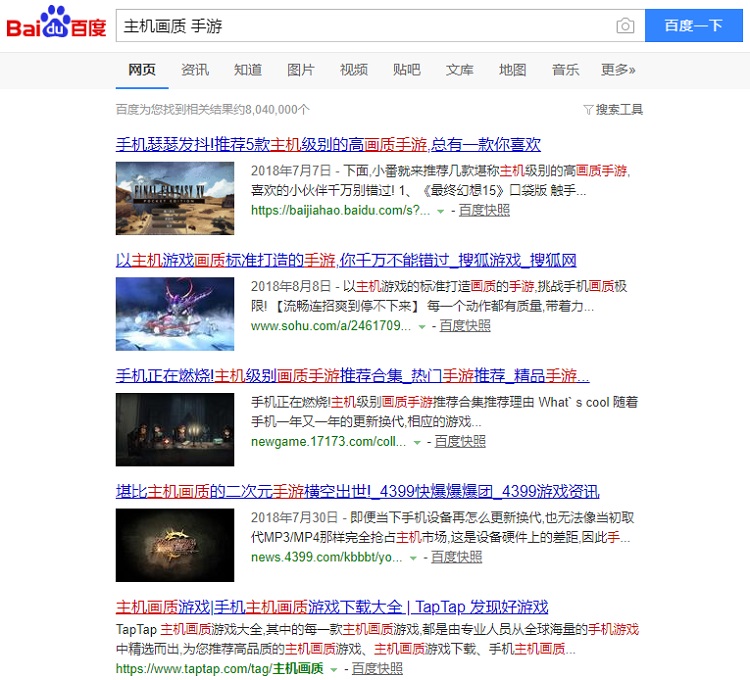Open 百度快照 for TapTap result

377,668
